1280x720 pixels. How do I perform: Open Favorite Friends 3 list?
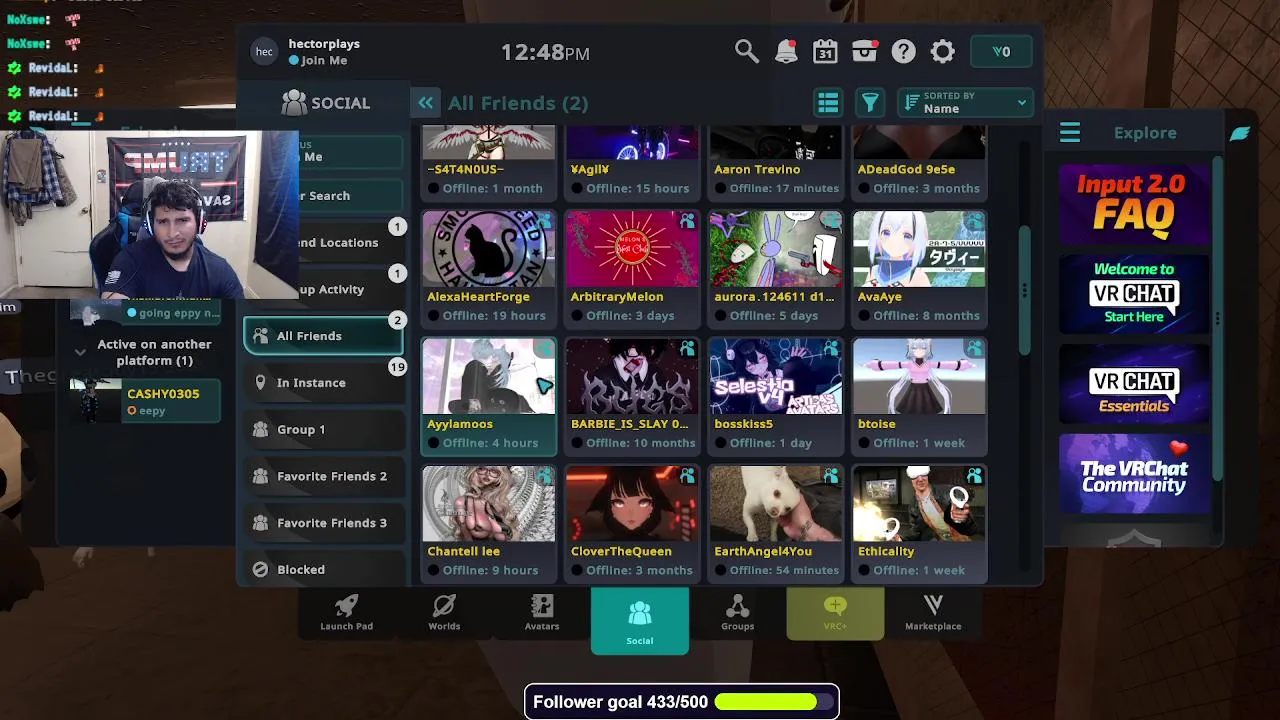coord(323,523)
